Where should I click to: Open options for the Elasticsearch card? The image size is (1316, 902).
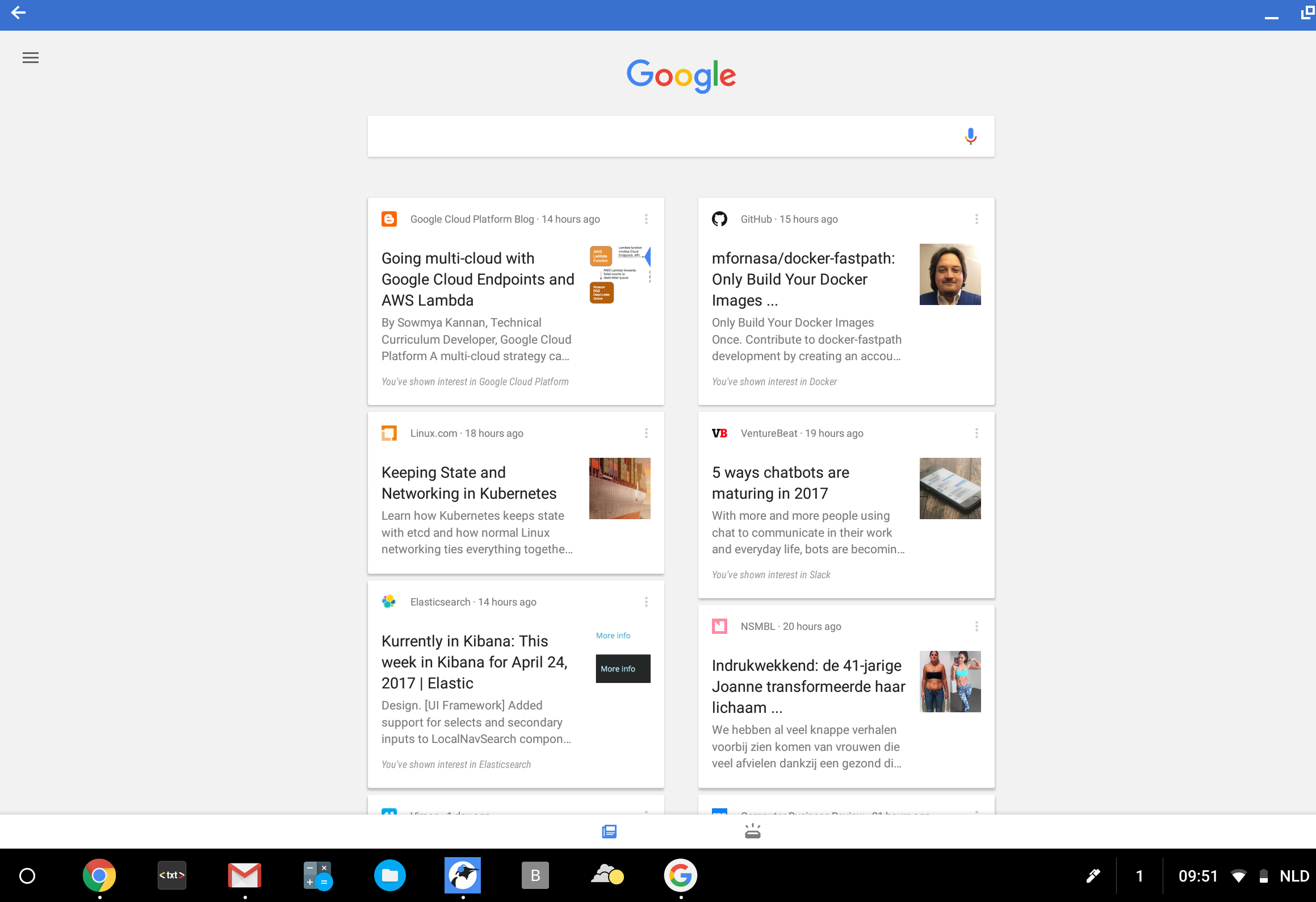(x=646, y=602)
